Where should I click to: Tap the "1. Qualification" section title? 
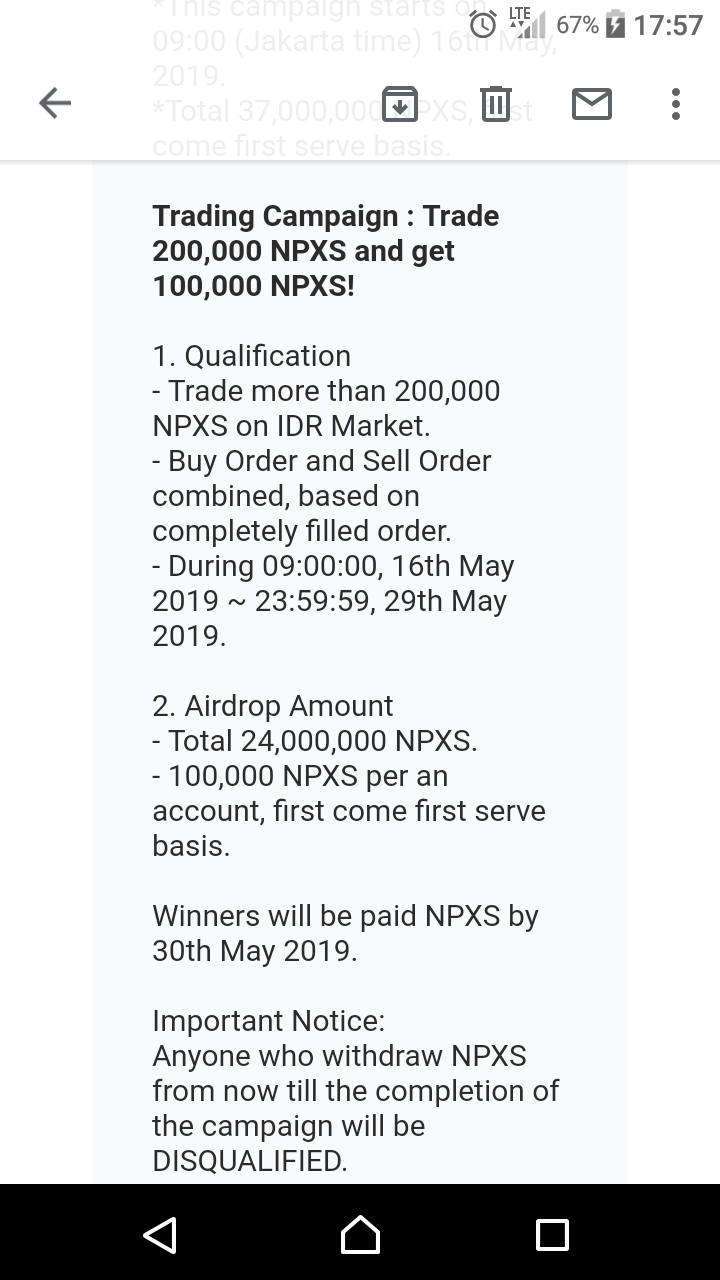pos(252,356)
